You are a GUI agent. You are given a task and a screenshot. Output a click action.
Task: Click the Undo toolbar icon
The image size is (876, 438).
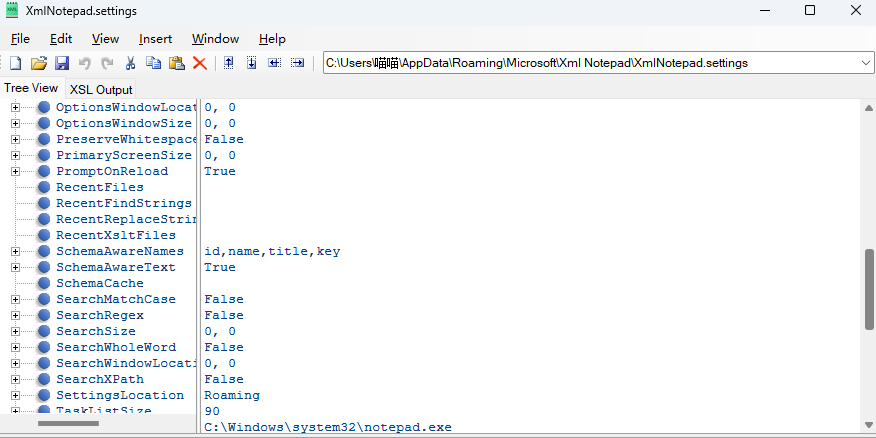coord(84,63)
